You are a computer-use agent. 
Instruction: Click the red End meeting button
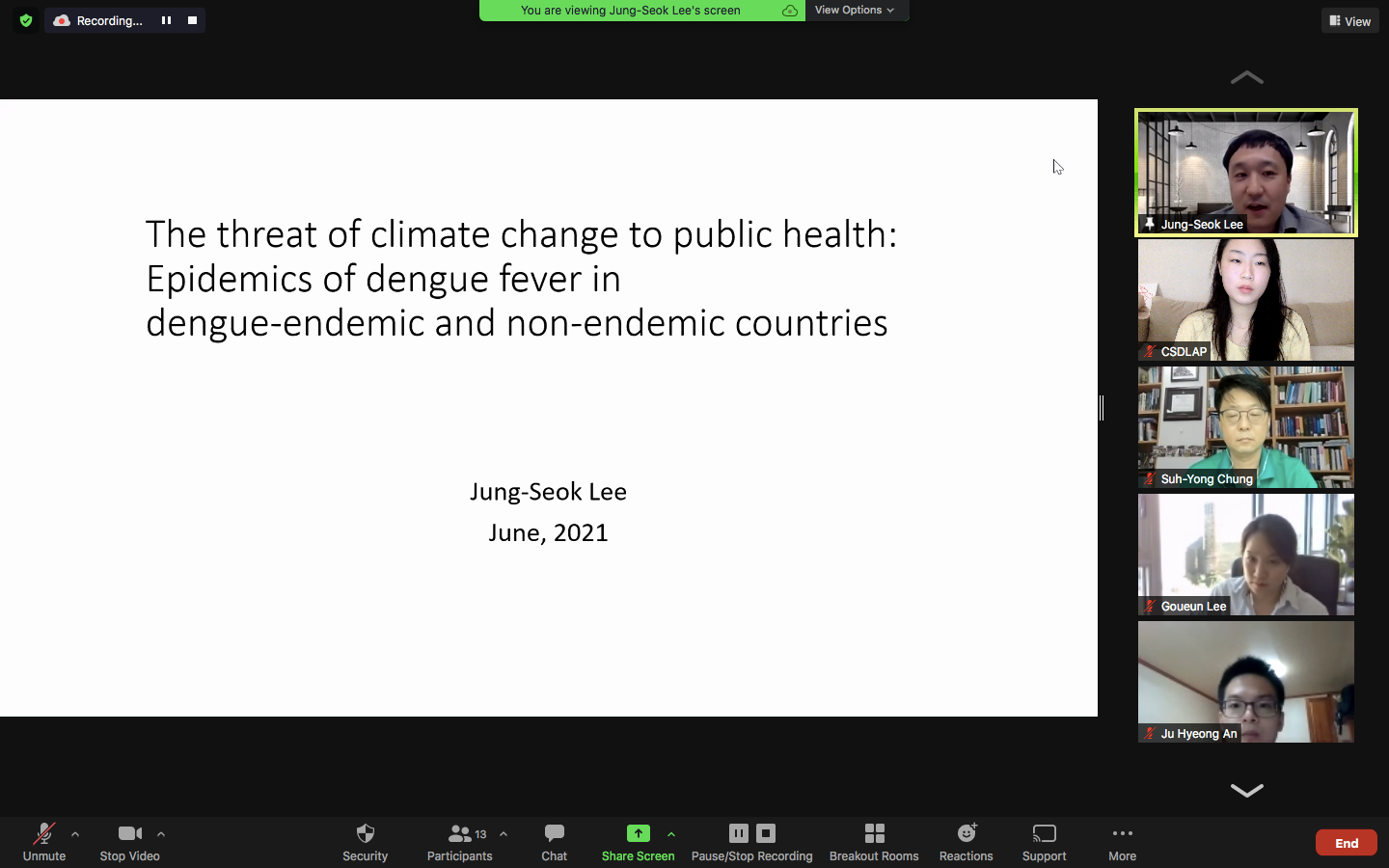1347,842
